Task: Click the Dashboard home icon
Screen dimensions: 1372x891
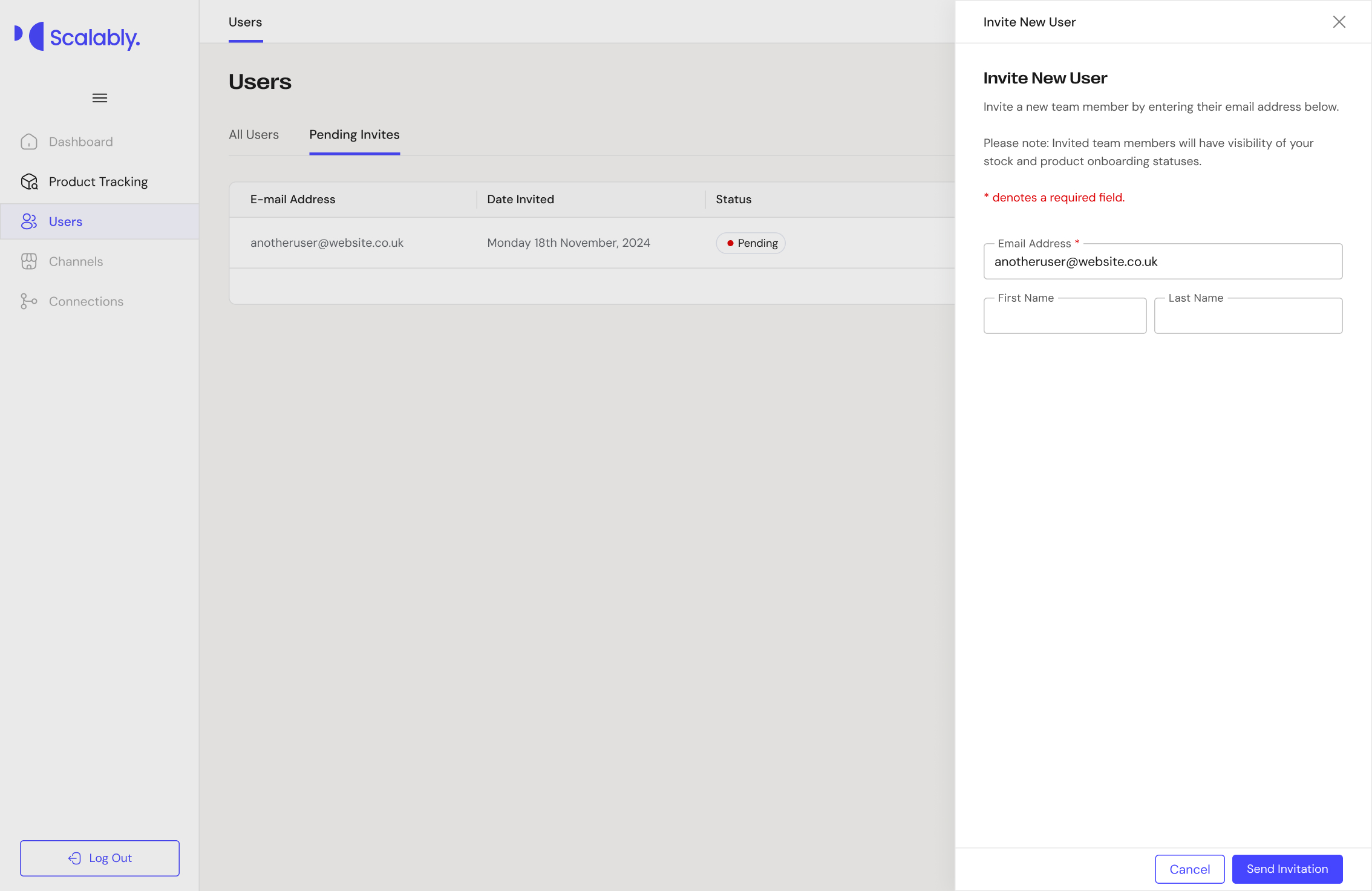Action: pyautogui.click(x=29, y=142)
